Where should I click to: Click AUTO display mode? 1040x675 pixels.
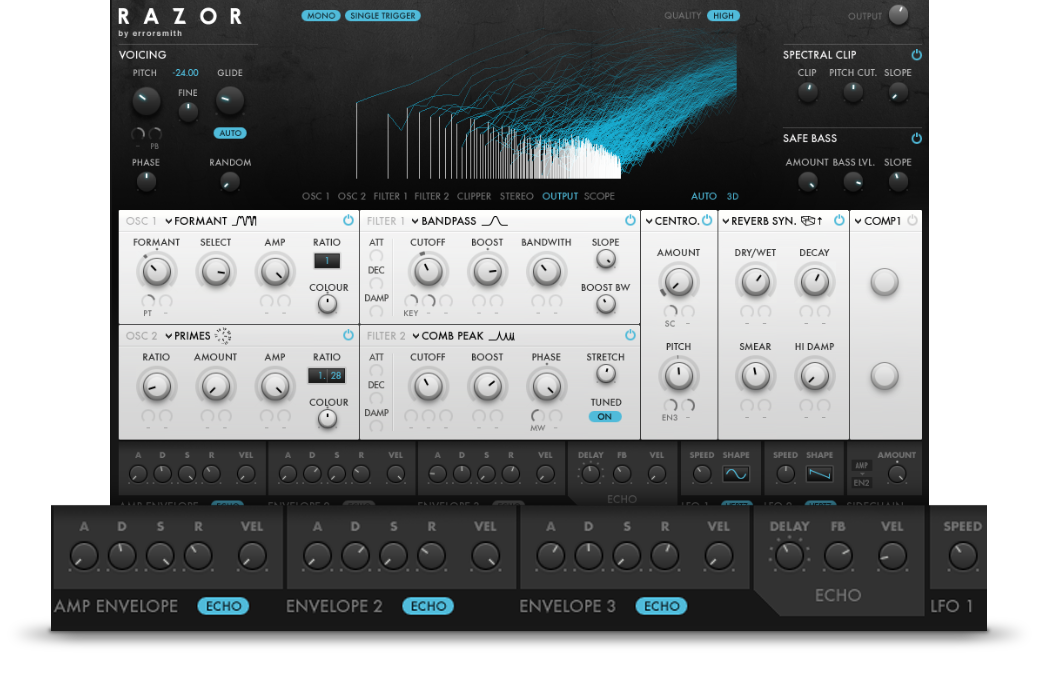[x=704, y=196]
